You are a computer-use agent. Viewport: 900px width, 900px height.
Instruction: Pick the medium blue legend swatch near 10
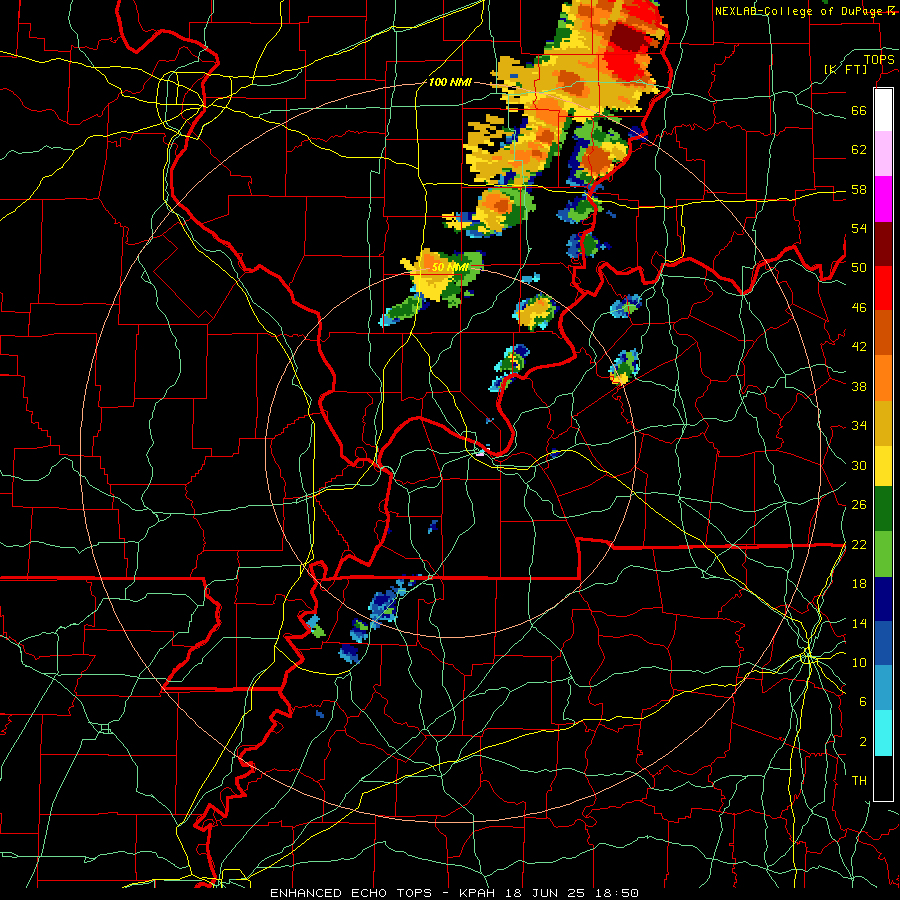[883, 644]
